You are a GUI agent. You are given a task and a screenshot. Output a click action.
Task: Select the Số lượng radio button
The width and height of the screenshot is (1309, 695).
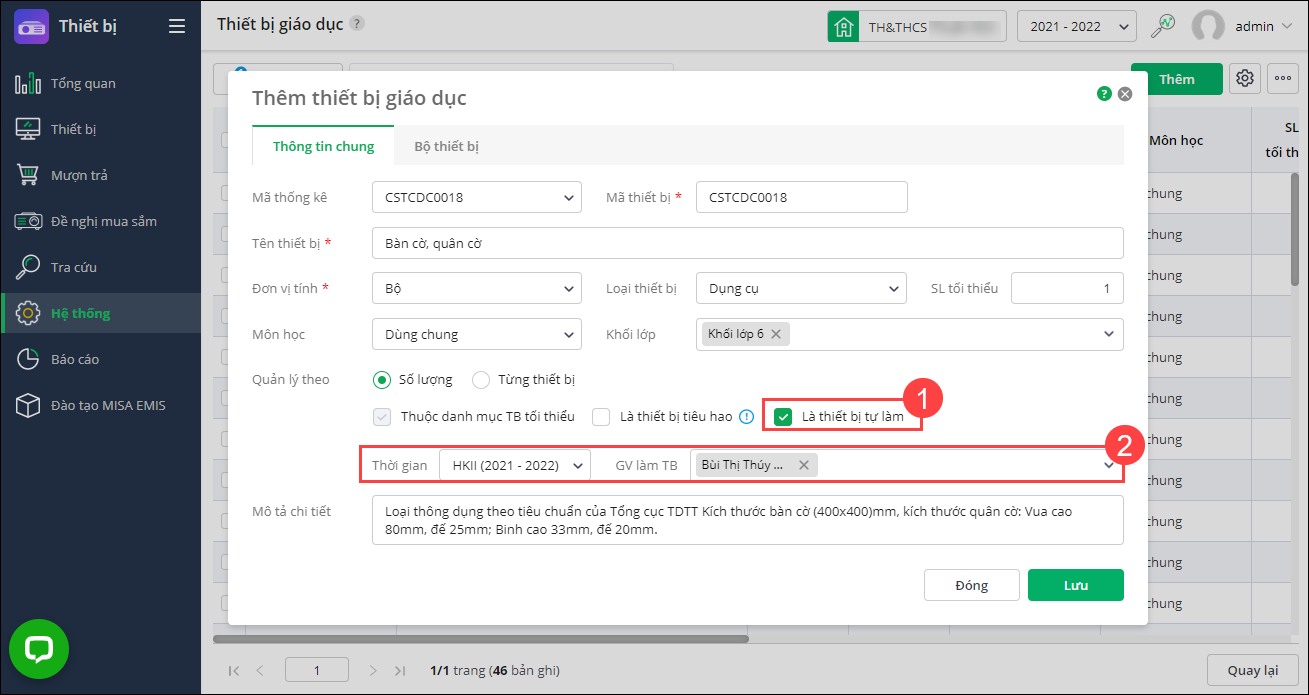coord(381,380)
